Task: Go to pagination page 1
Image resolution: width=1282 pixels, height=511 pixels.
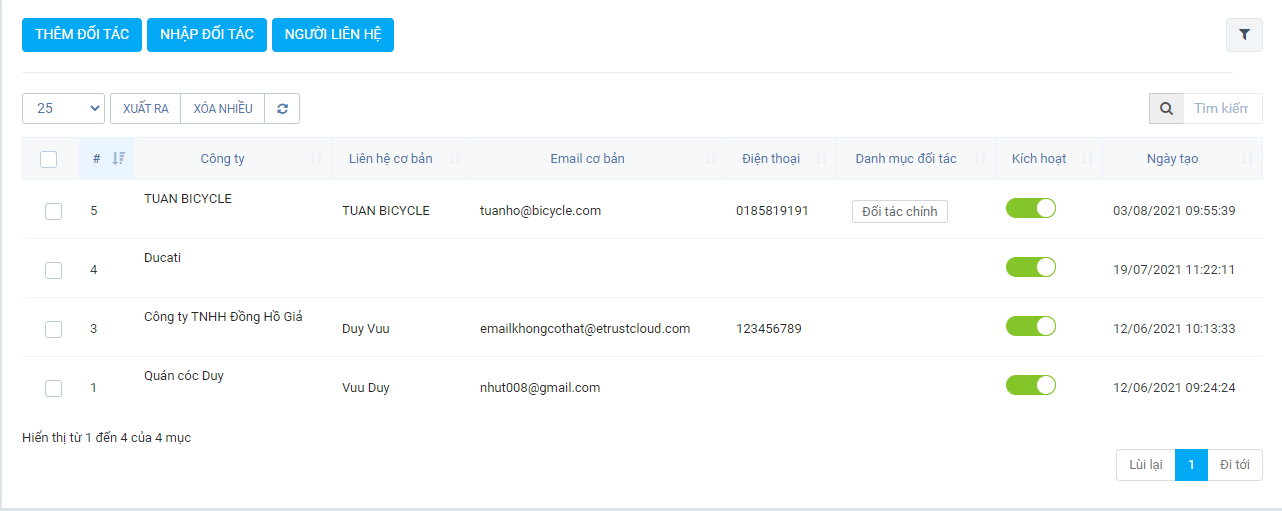Action: point(1191,465)
